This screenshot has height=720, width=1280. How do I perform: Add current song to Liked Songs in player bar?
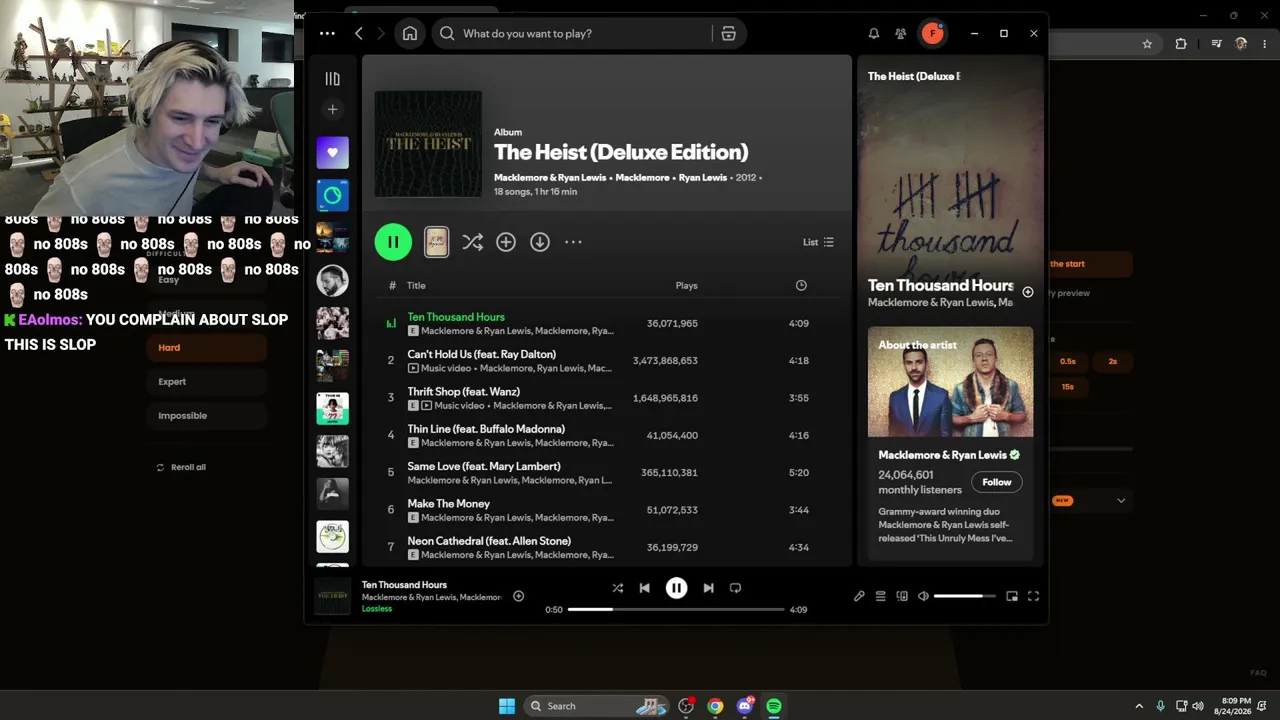[518, 596]
